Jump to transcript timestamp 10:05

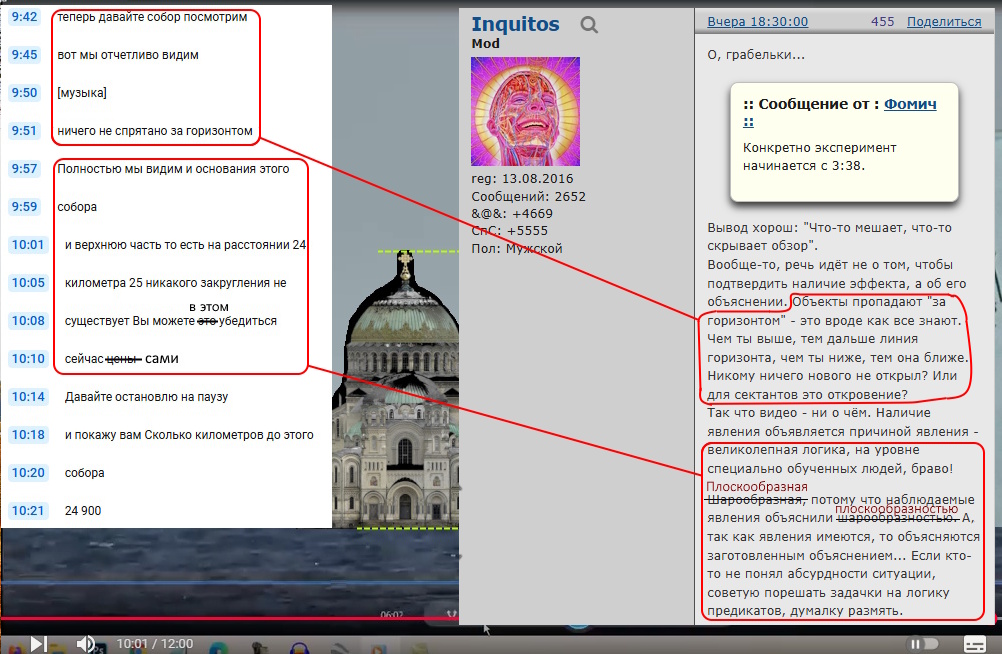pyautogui.click(x=28, y=283)
